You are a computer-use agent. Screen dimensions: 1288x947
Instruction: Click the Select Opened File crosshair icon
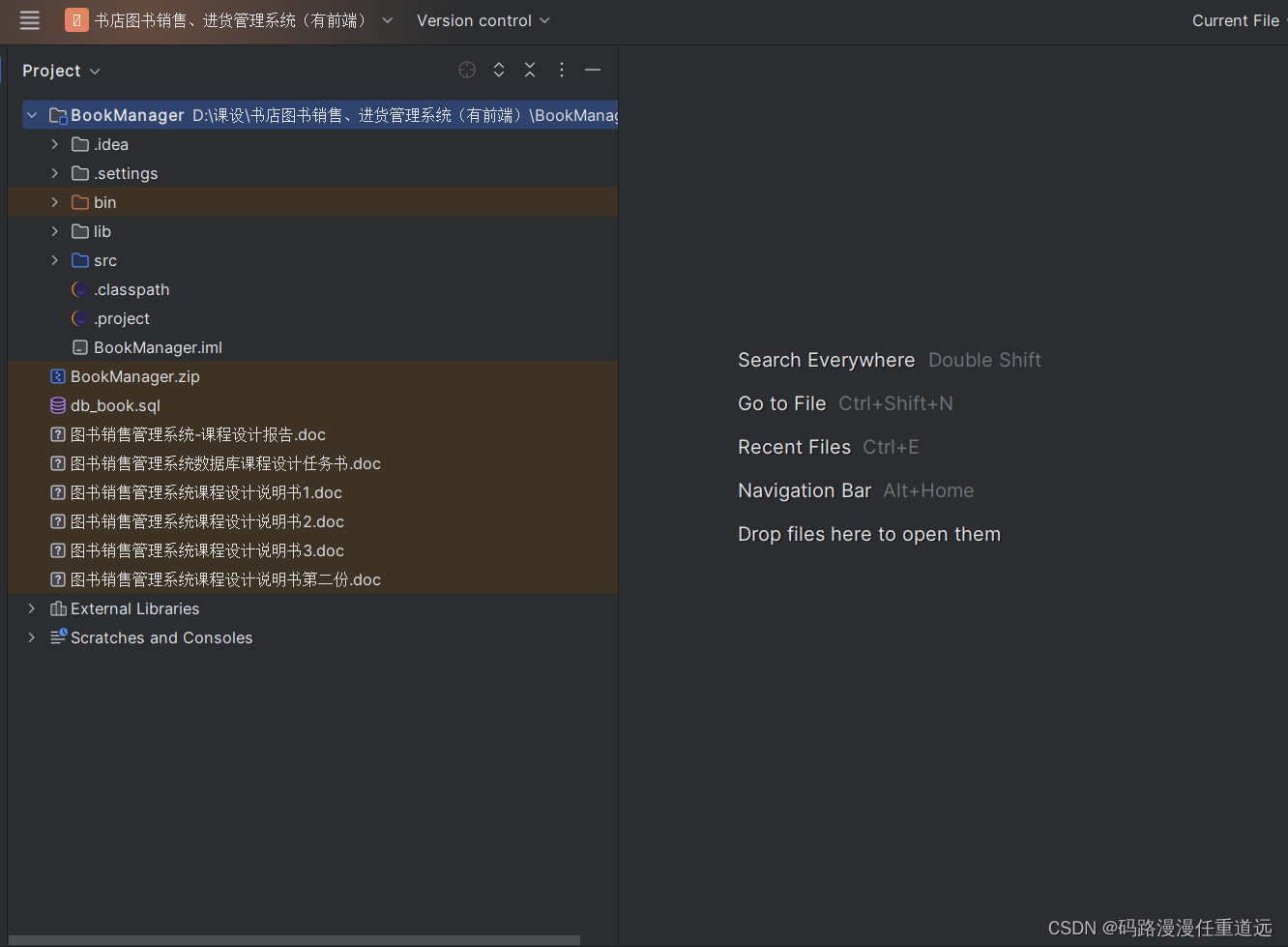[467, 70]
